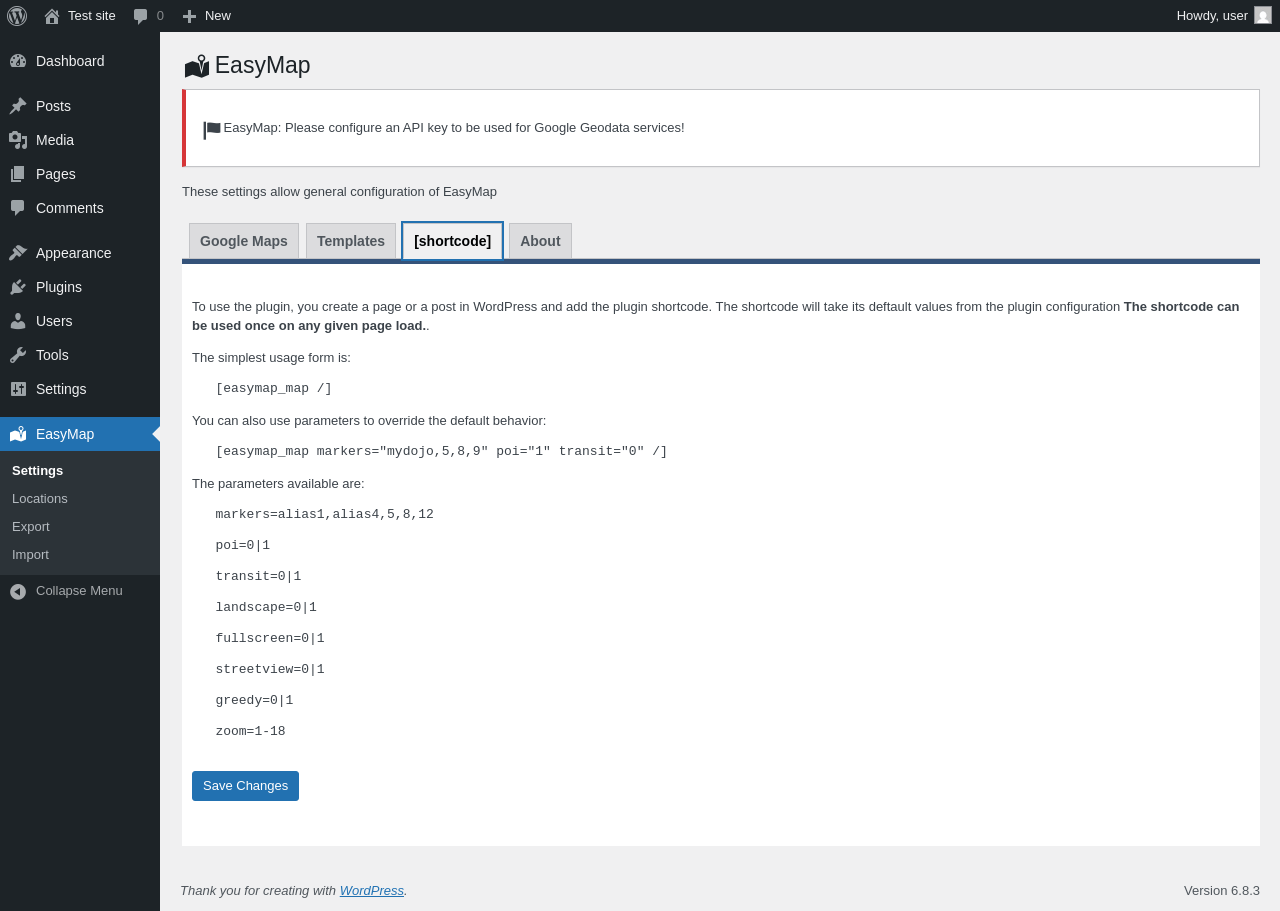
Task: Add new content via New button
Action: pyautogui.click(x=207, y=16)
